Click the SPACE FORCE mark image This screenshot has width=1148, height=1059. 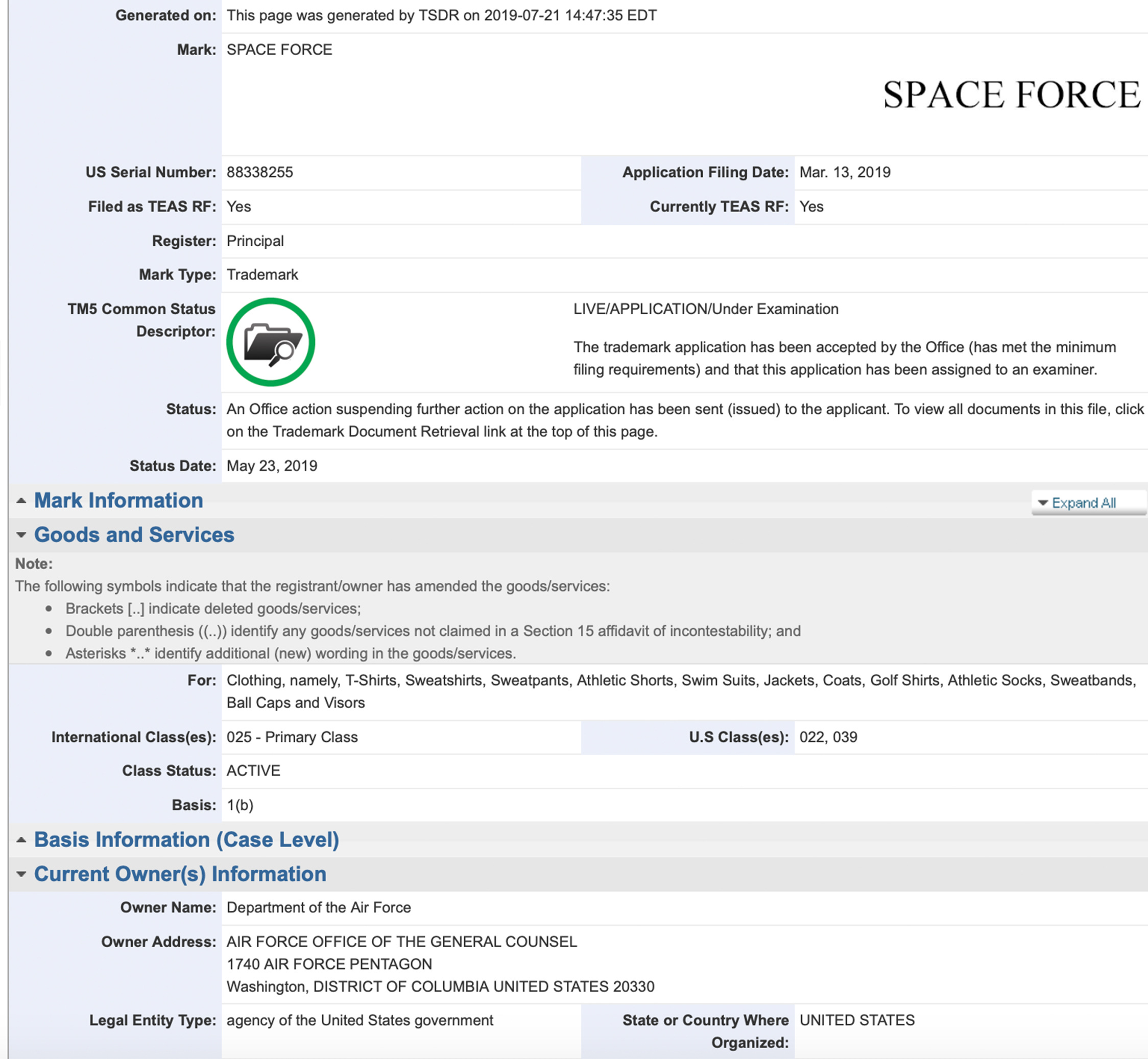pos(1012,95)
